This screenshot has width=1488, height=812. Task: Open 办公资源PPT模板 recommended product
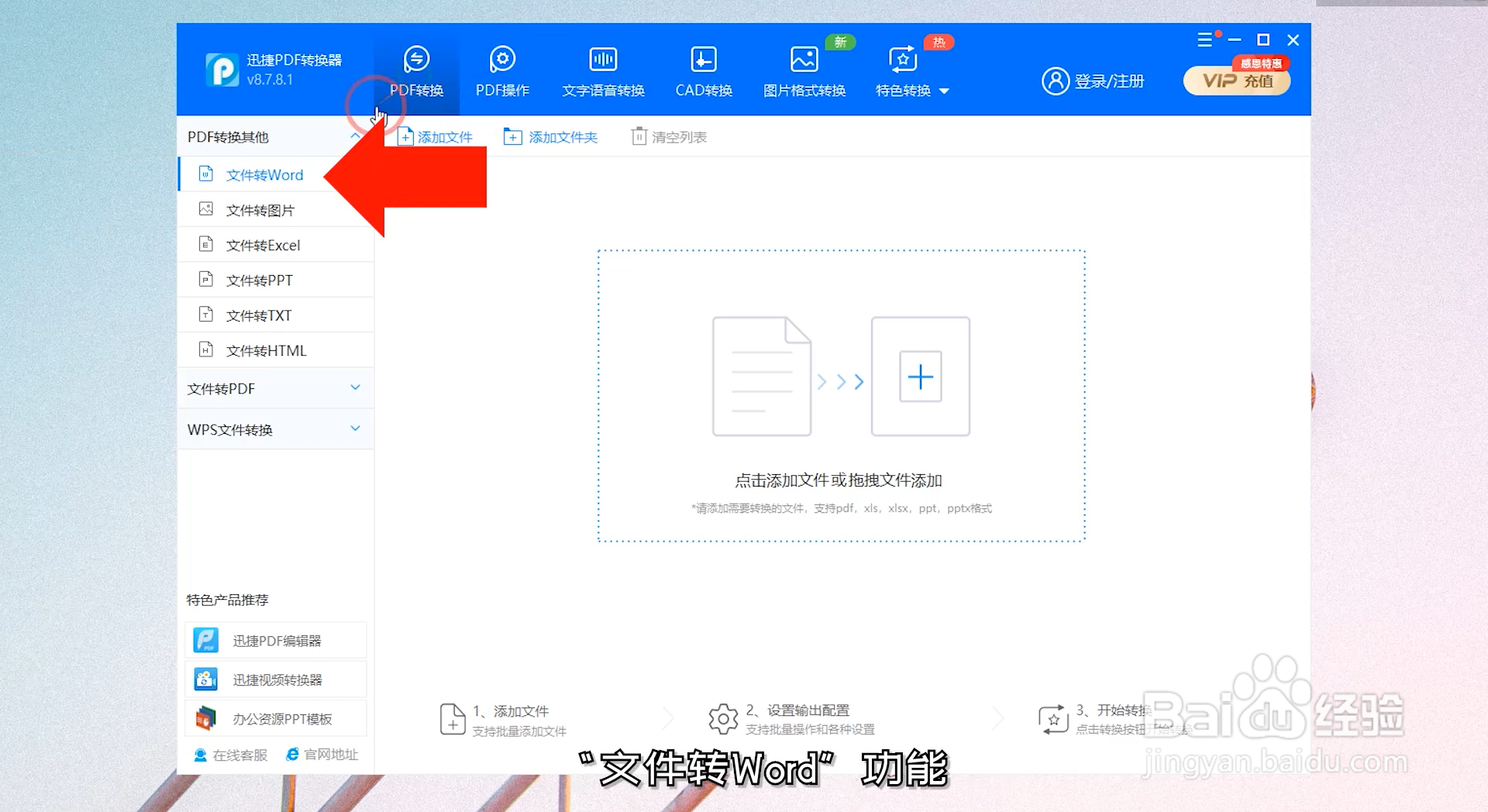click(x=276, y=719)
